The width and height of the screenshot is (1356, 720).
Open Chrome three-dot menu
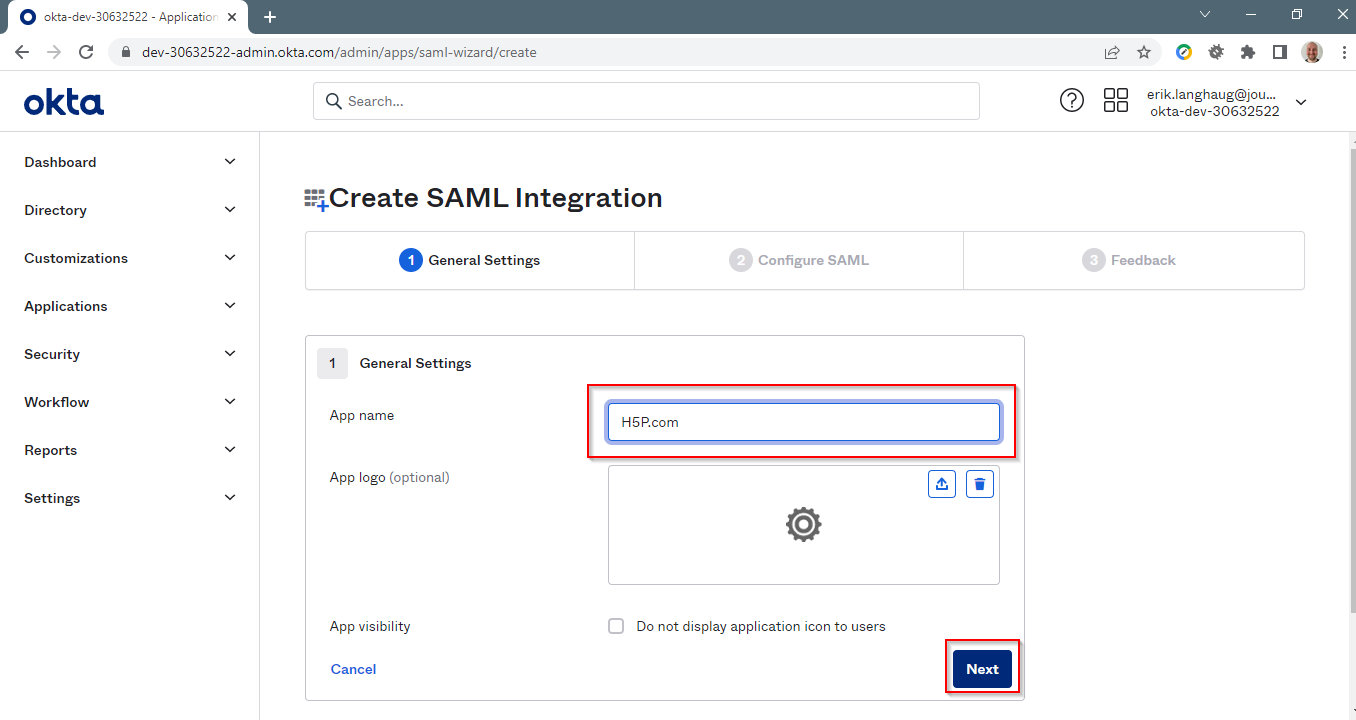point(1343,52)
